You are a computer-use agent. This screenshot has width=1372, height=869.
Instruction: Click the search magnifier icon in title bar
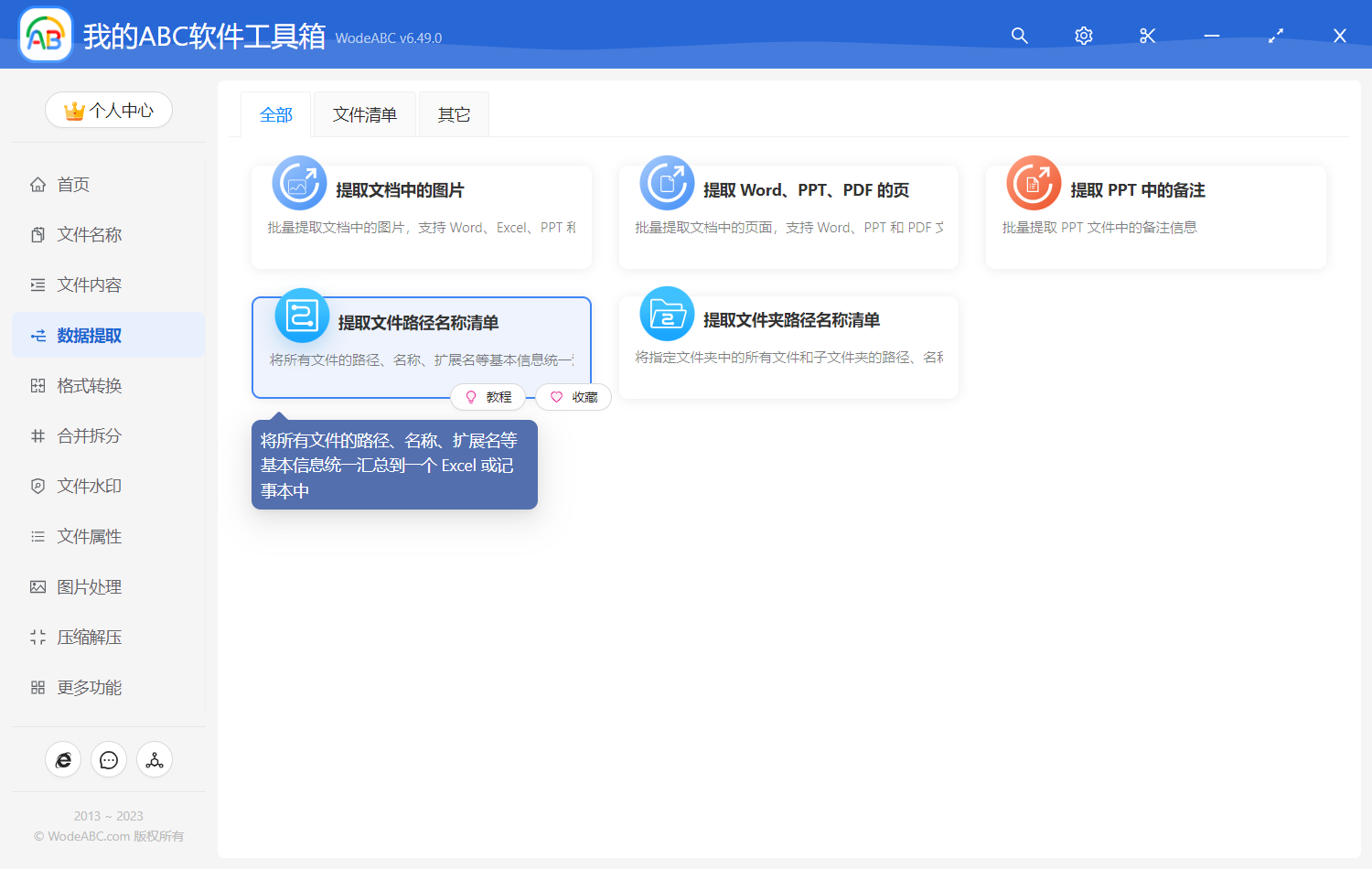(x=1019, y=36)
